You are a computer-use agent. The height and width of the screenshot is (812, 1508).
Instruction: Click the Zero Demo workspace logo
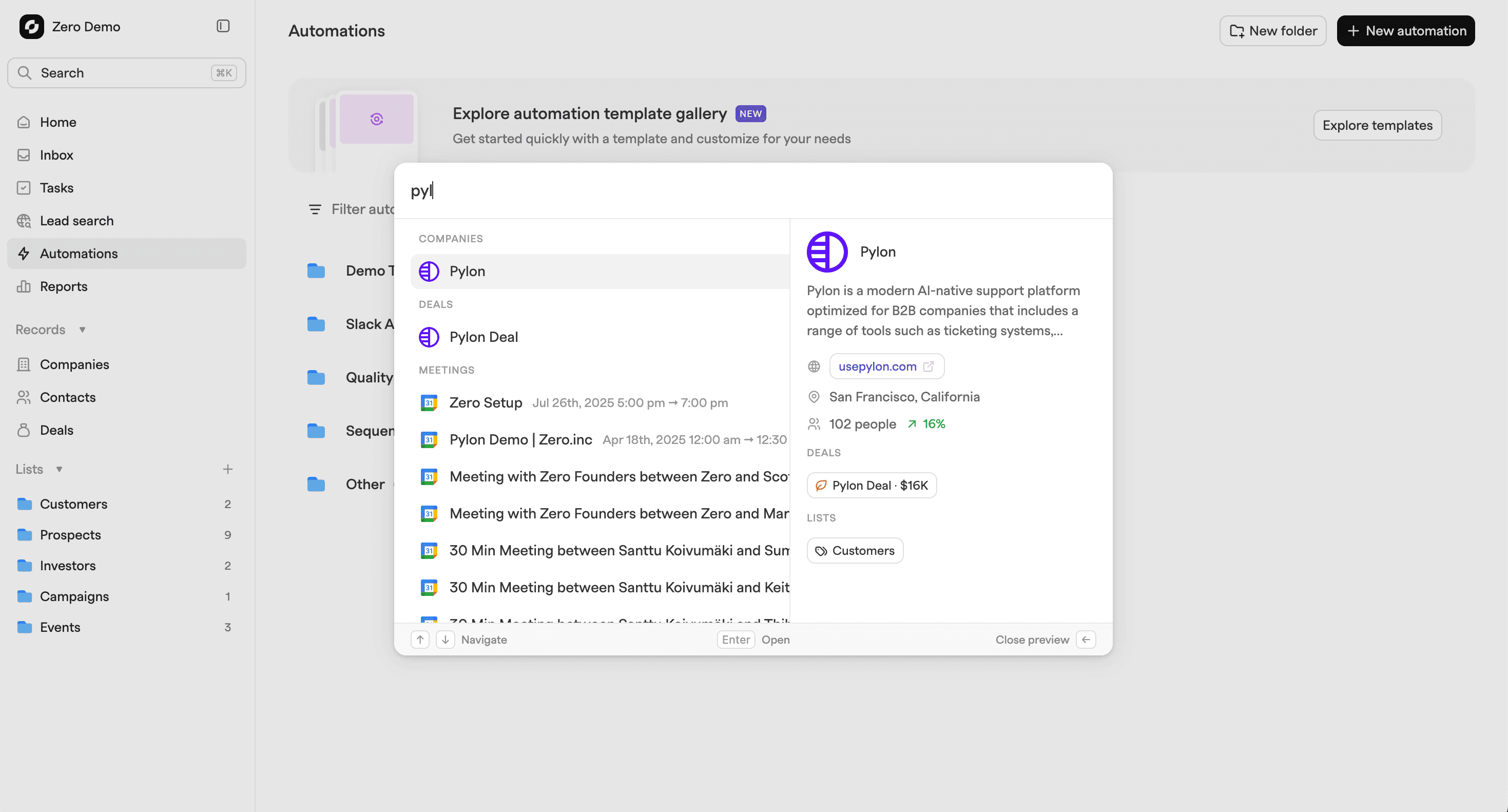(x=32, y=26)
